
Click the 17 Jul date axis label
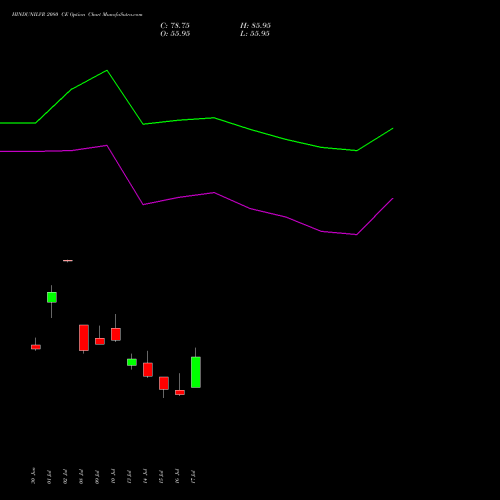pos(193,477)
